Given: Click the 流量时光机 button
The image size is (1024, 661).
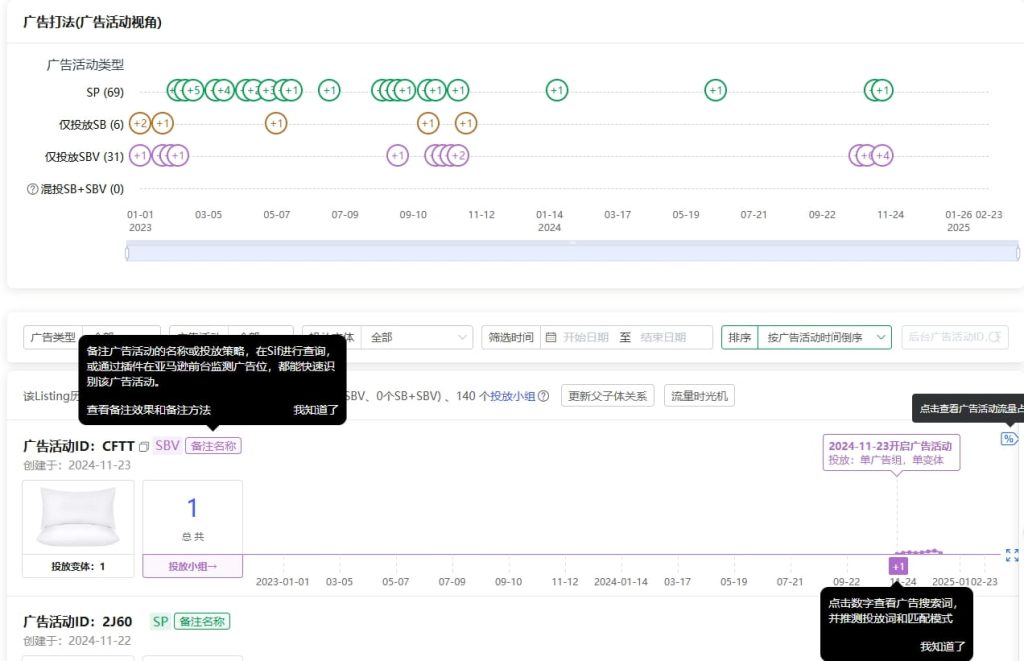Looking at the screenshot, I should (x=700, y=396).
